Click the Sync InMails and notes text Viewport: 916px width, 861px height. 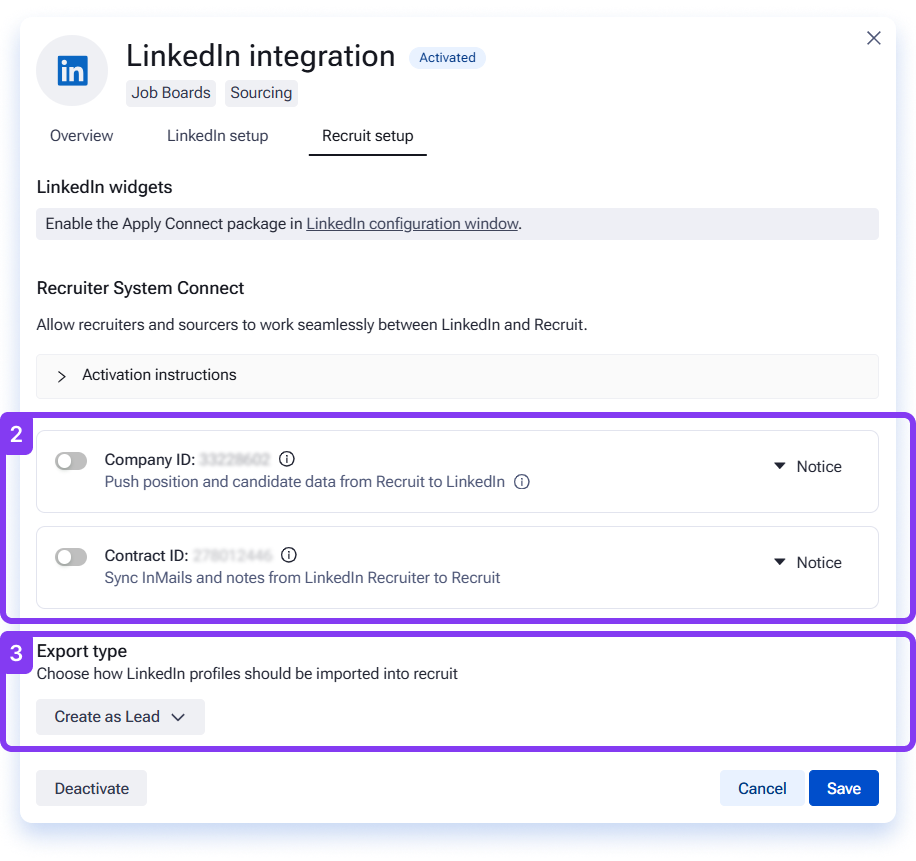(x=302, y=578)
